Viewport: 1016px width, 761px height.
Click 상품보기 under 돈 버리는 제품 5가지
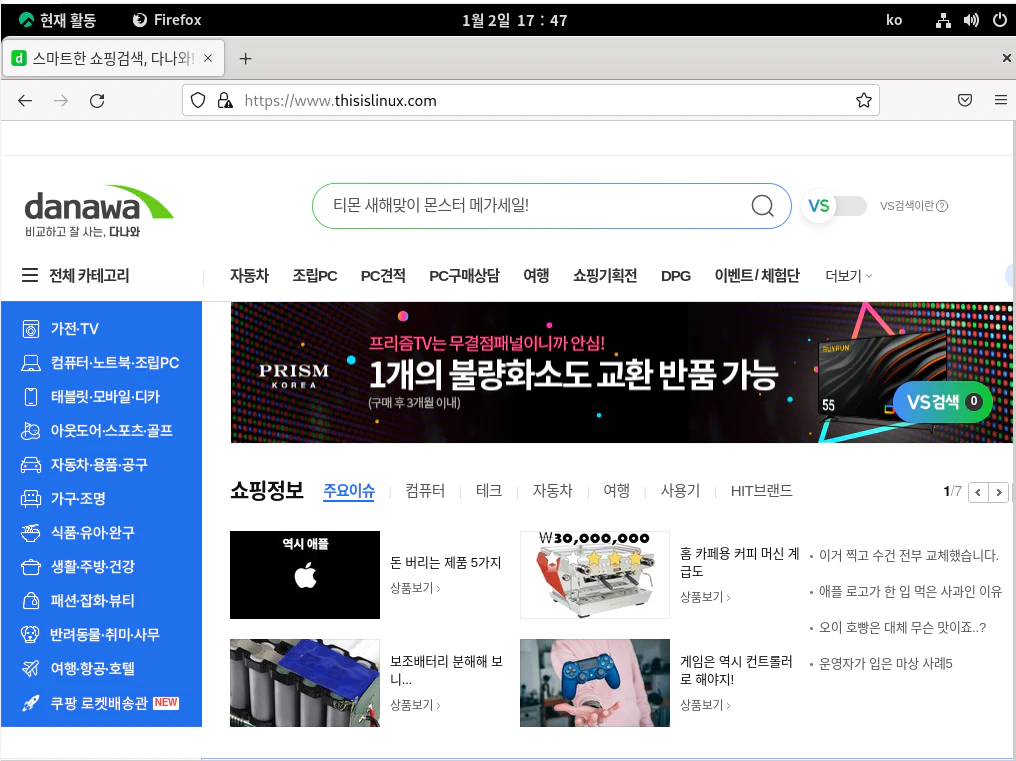pos(415,589)
